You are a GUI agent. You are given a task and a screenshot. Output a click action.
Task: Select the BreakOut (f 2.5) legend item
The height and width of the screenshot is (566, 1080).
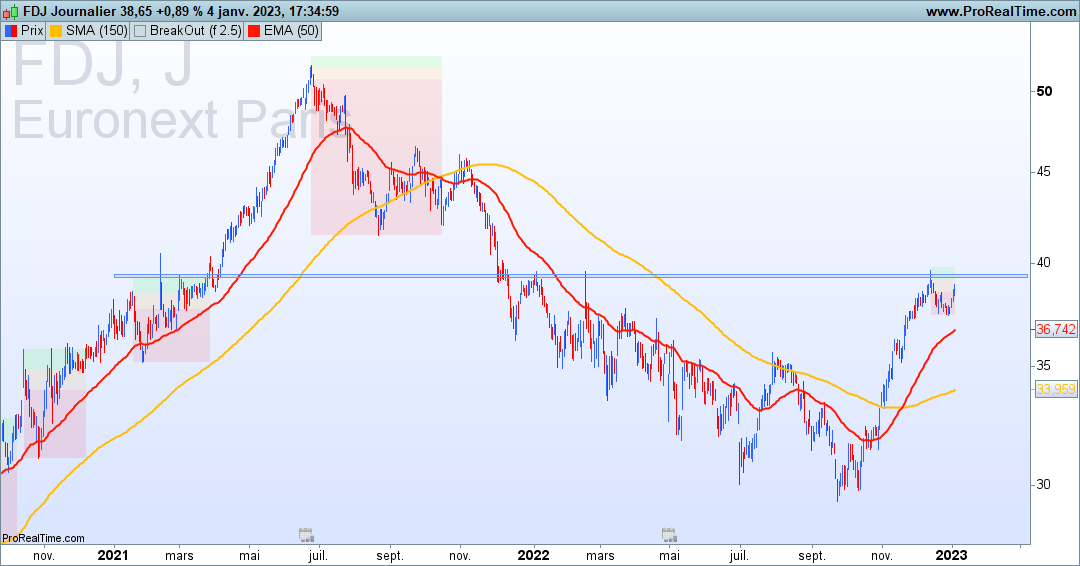click(x=187, y=31)
